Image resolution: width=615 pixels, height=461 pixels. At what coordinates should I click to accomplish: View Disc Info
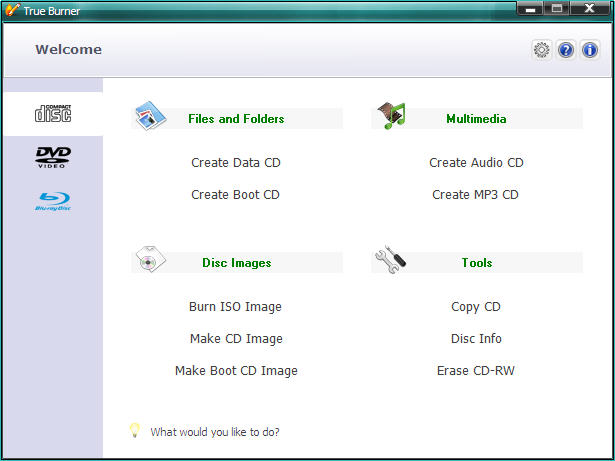click(x=476, y=339)
